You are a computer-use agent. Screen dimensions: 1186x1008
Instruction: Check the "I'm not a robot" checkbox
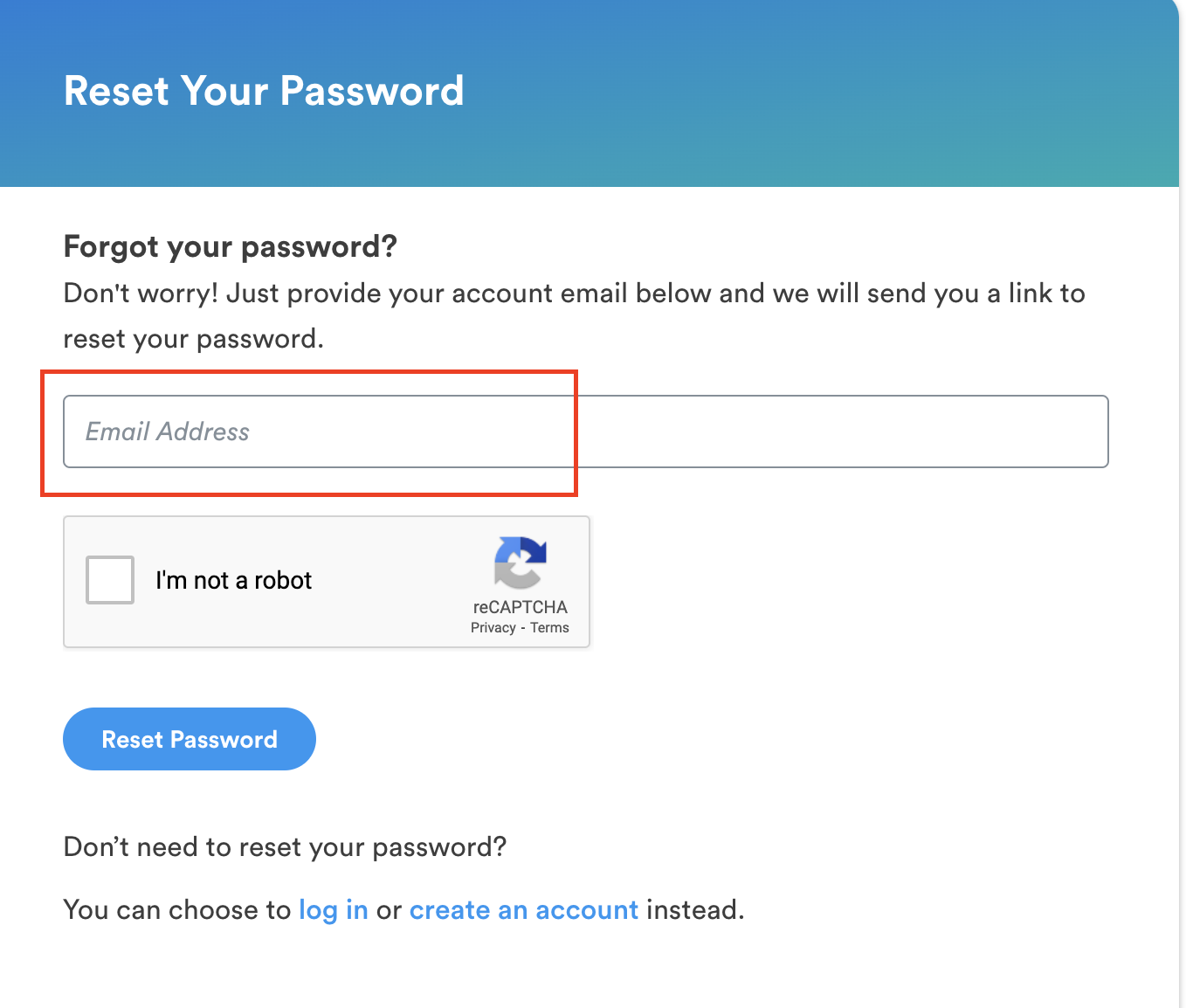pyautogui.click(x=110, y=580)
